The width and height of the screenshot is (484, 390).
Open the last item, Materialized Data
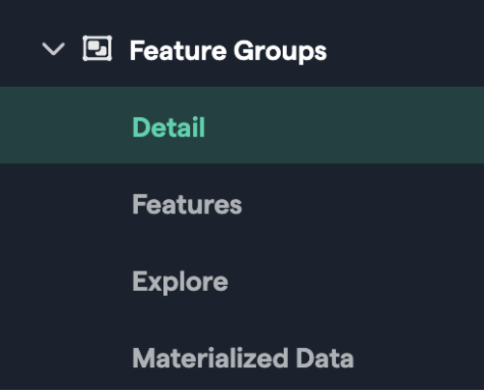click(x=243, y=358)
